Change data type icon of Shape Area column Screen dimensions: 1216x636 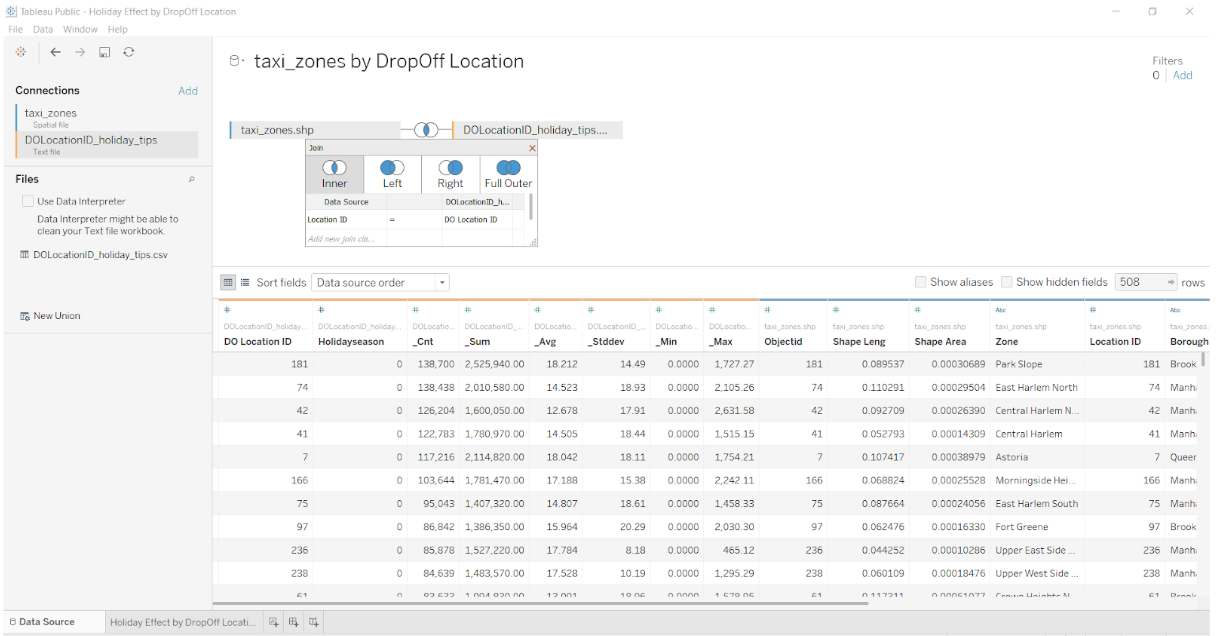point(918,310)
